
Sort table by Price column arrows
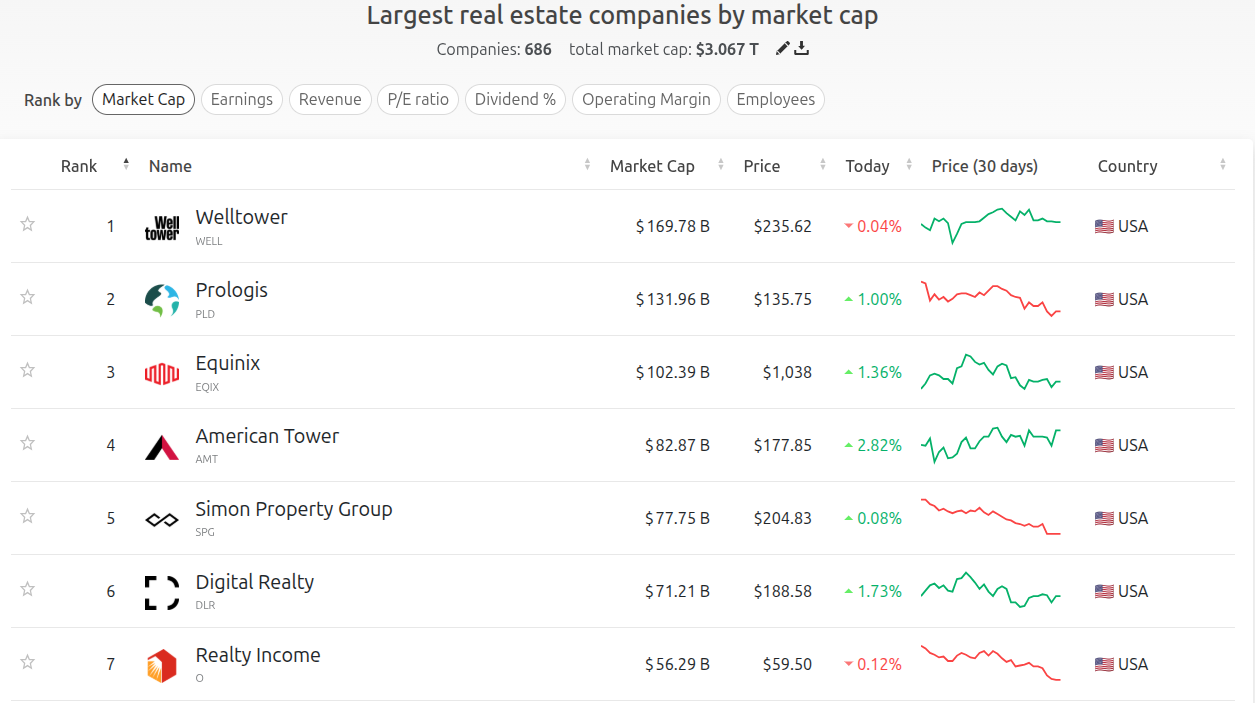[822, 165]
